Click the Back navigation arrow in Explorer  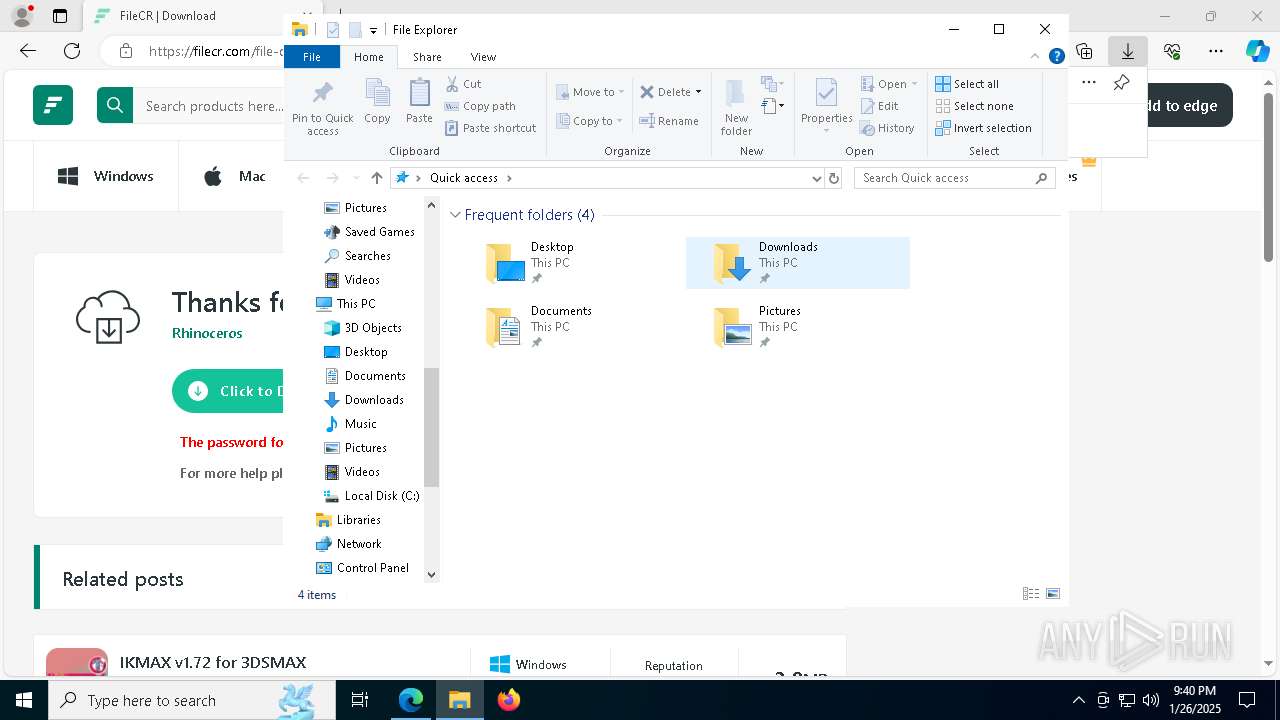303,178
